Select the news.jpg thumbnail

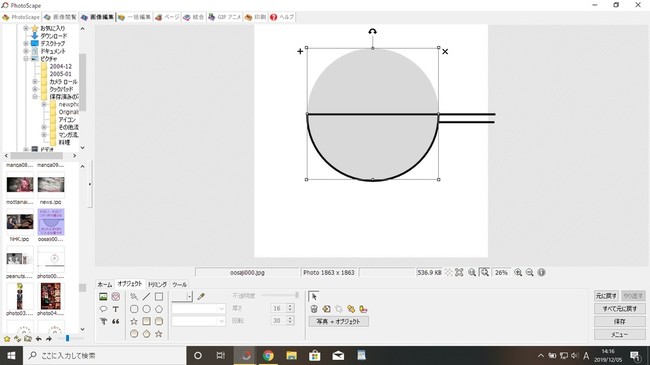click(51, 185)
